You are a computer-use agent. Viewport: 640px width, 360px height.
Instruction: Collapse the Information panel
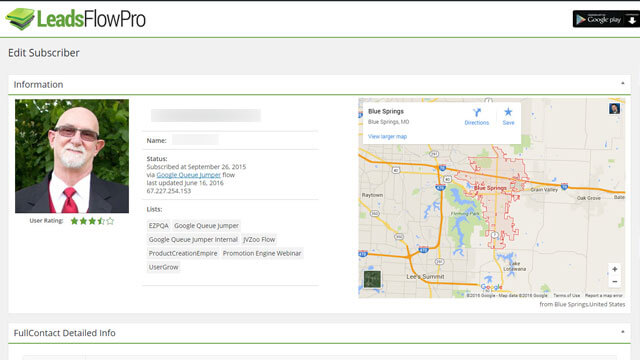tap(622, 84)
